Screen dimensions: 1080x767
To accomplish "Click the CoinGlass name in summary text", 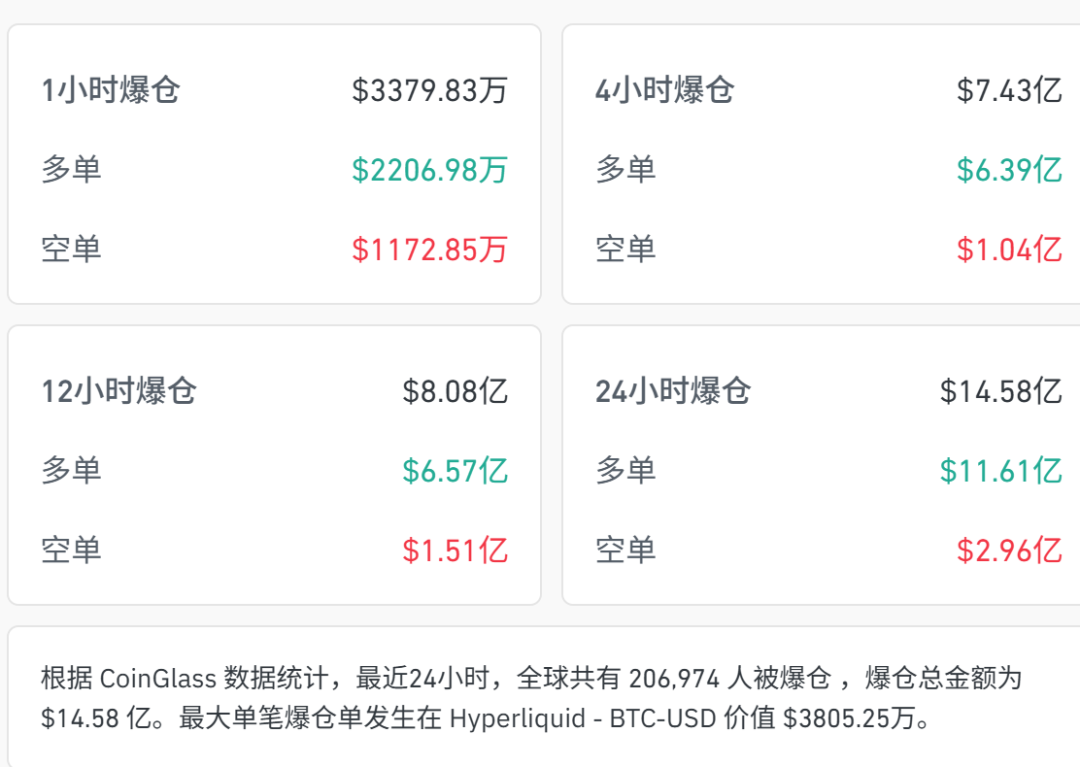I will coord(158,678).
